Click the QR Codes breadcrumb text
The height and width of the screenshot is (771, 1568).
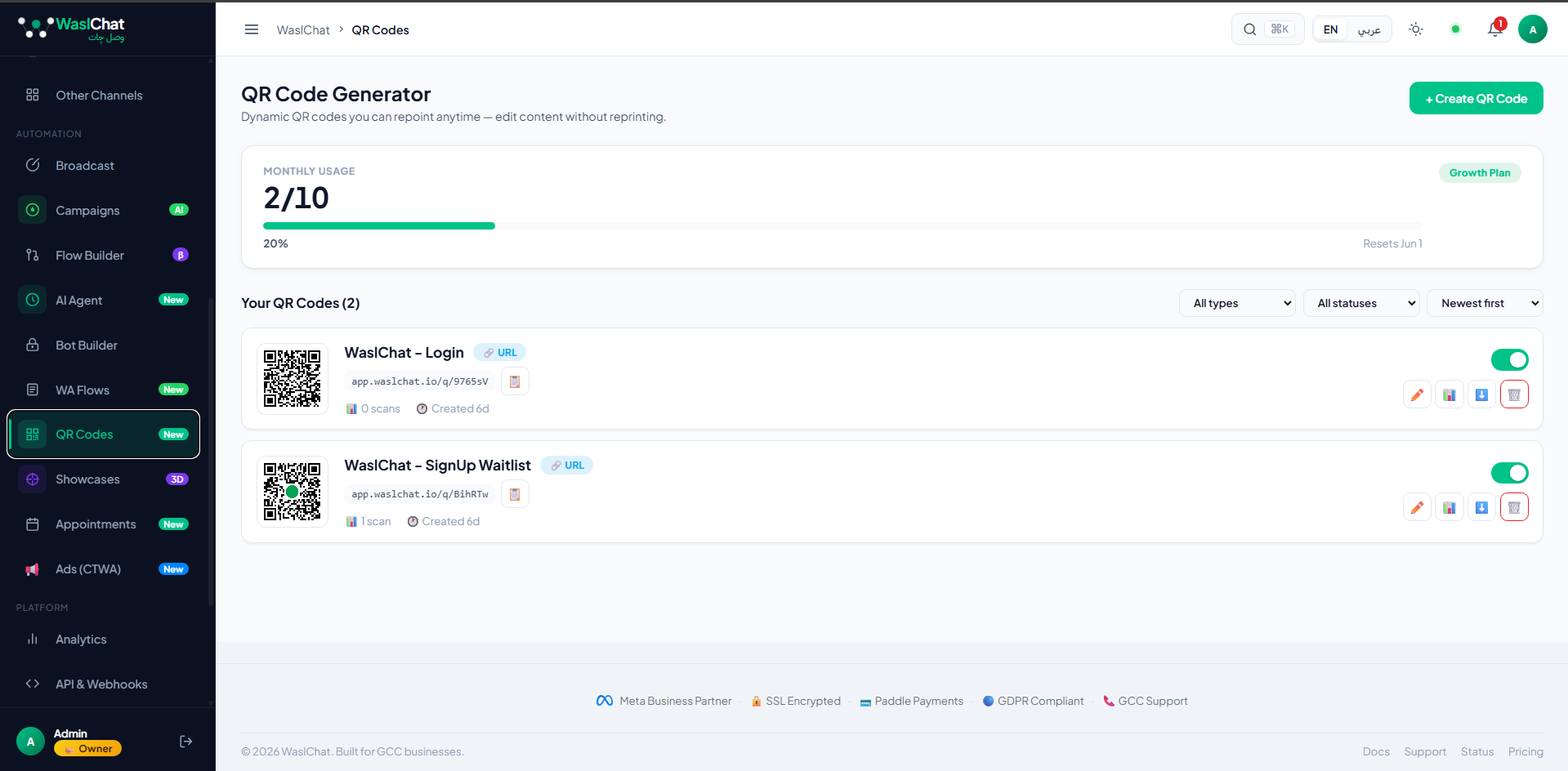point(381,30)
